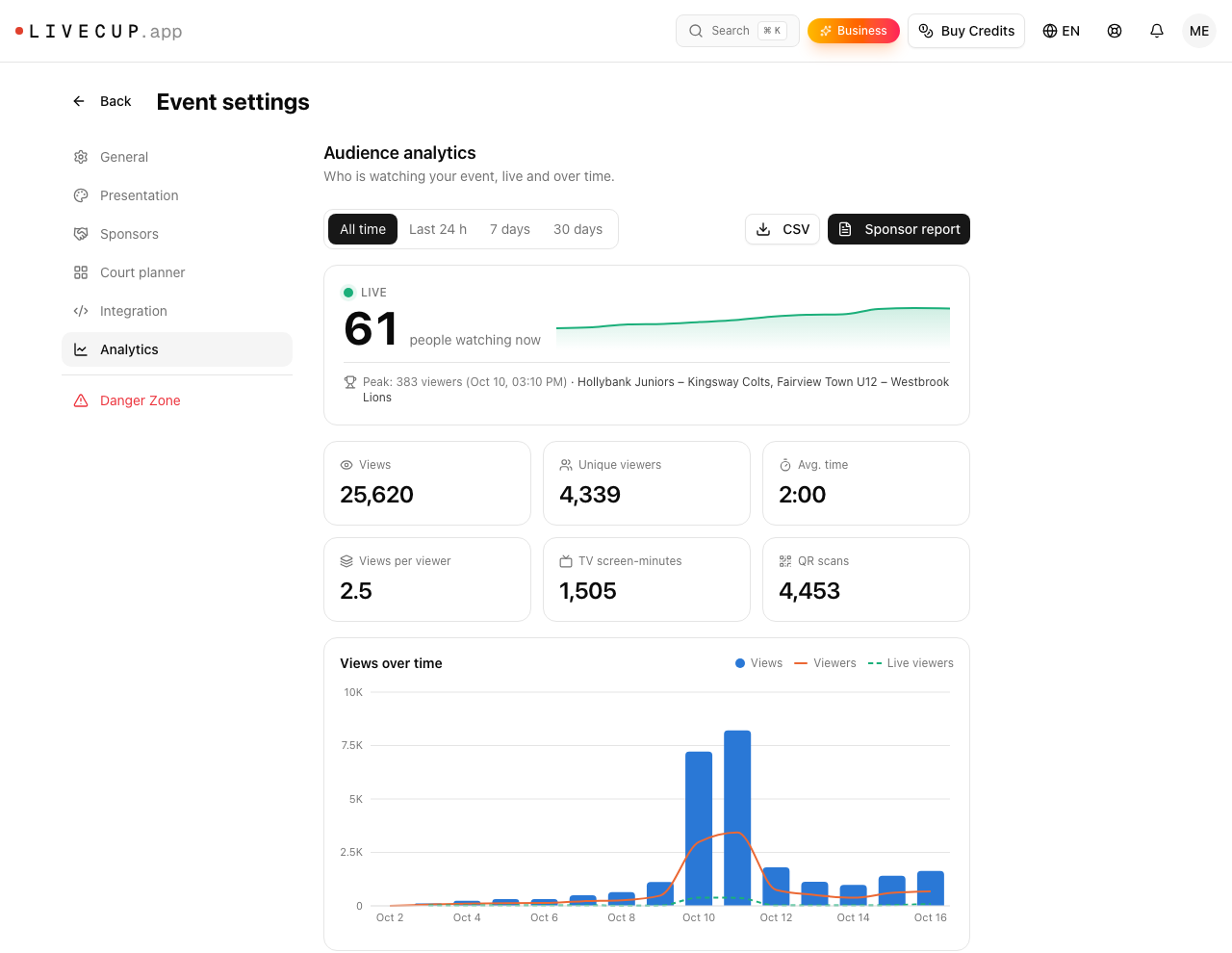Click the Viewers legend entry
The width and height of the screenshot is (1232, 953).
pos(825,663)
